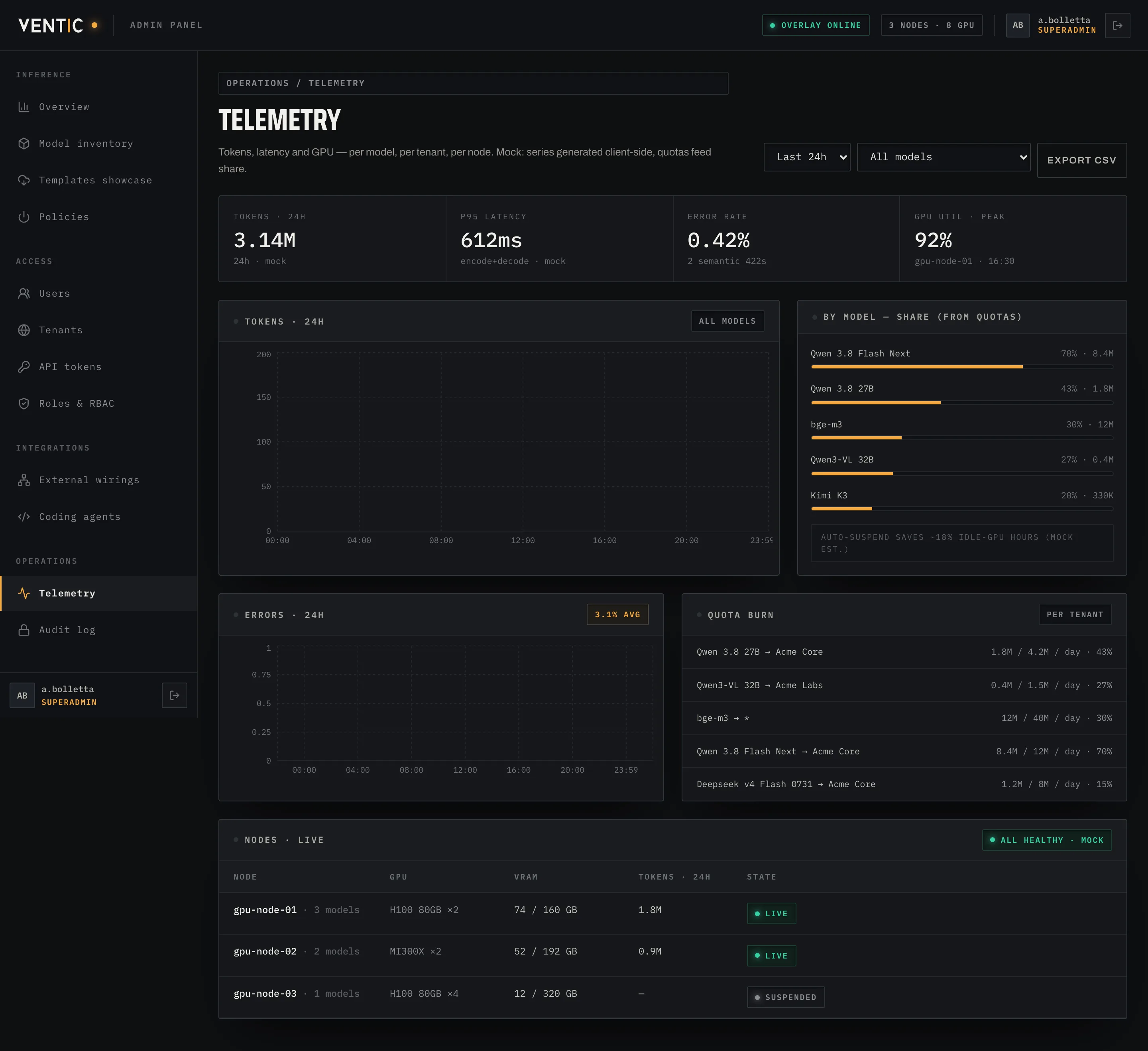
Task: Click the Qwen 3.8 Flash Next share bar
Action: [x=962, y=367]
